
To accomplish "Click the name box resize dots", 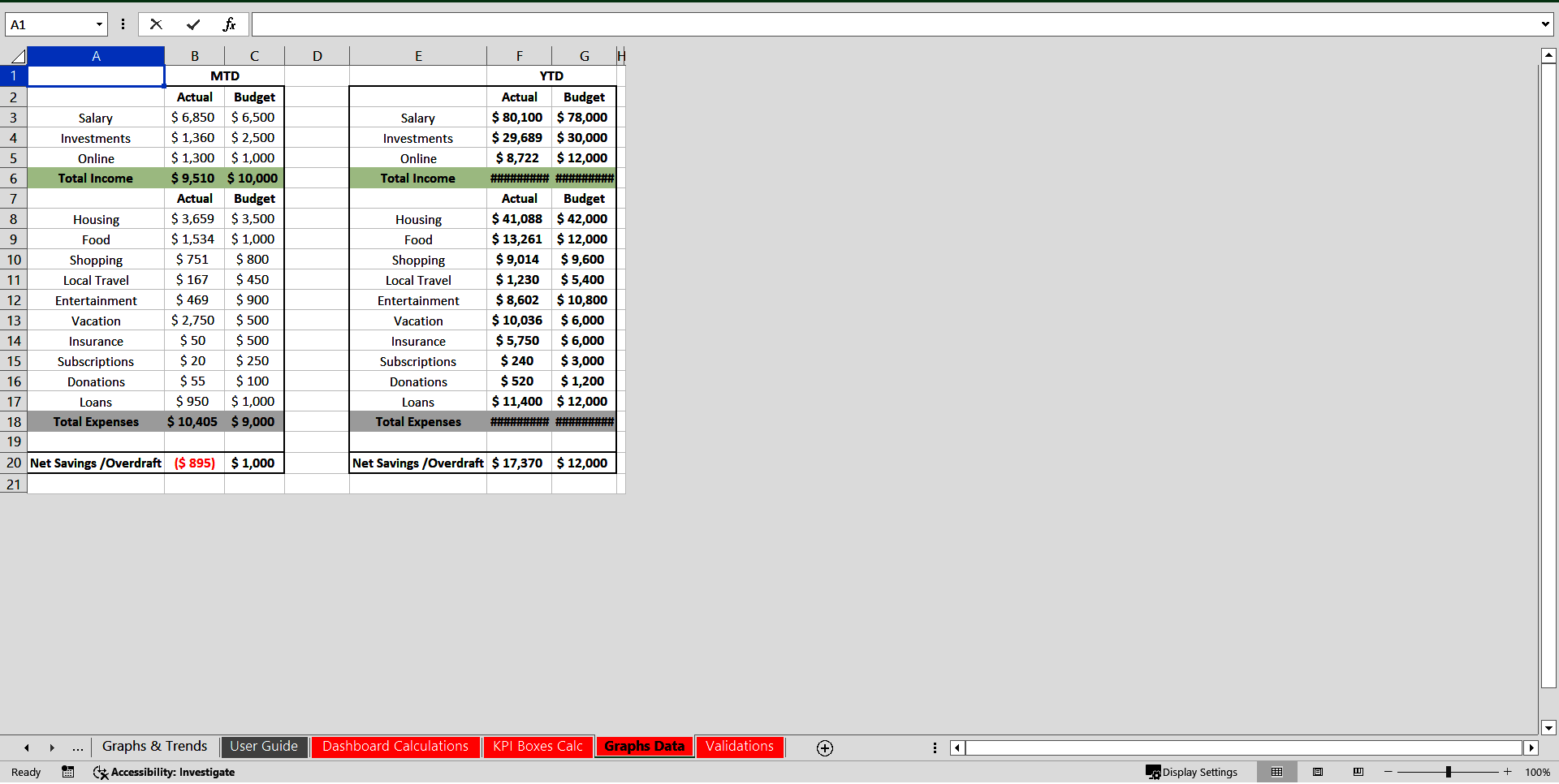I will [123, 24].
